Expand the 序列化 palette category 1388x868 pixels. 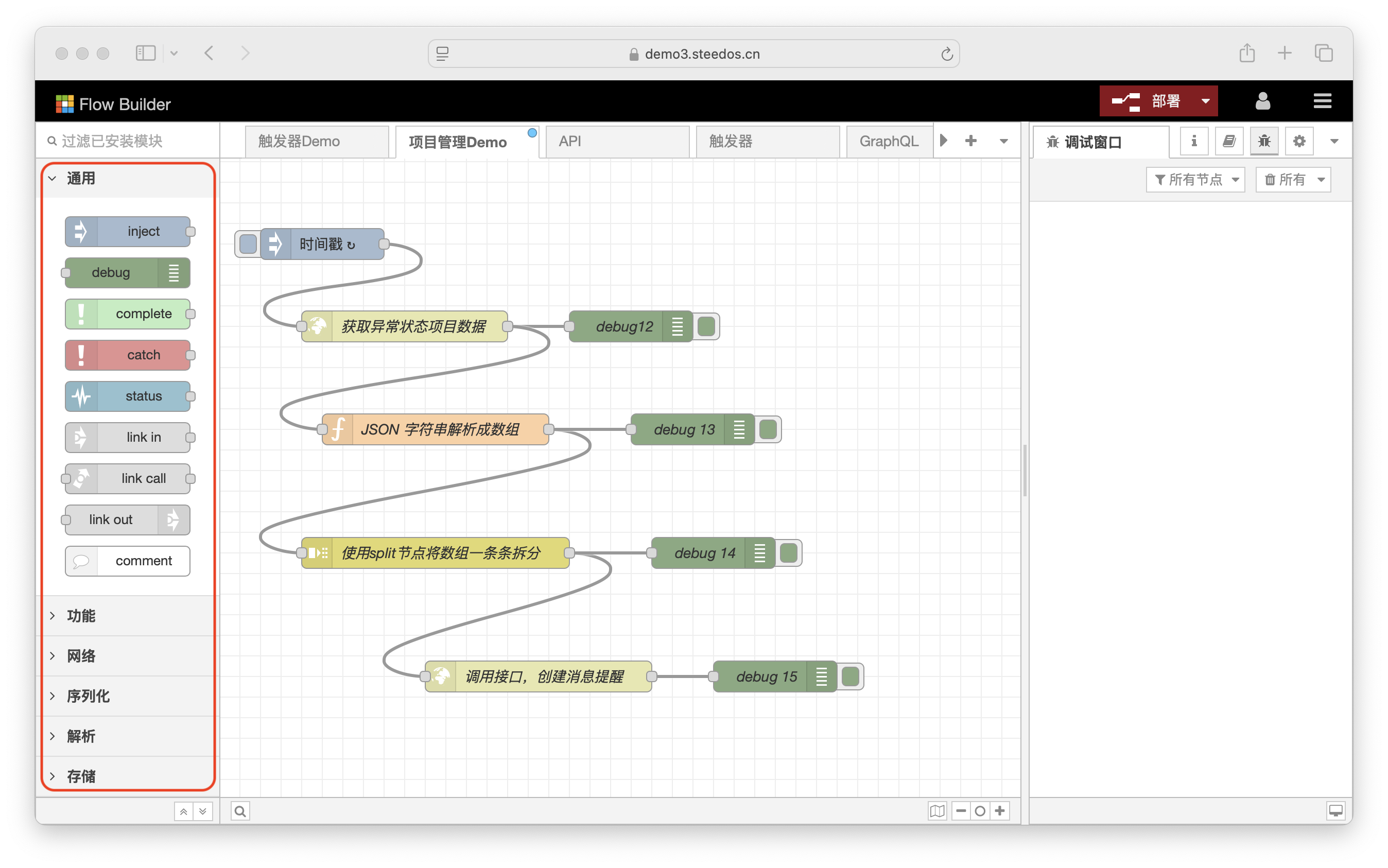(x=128, y=696)
